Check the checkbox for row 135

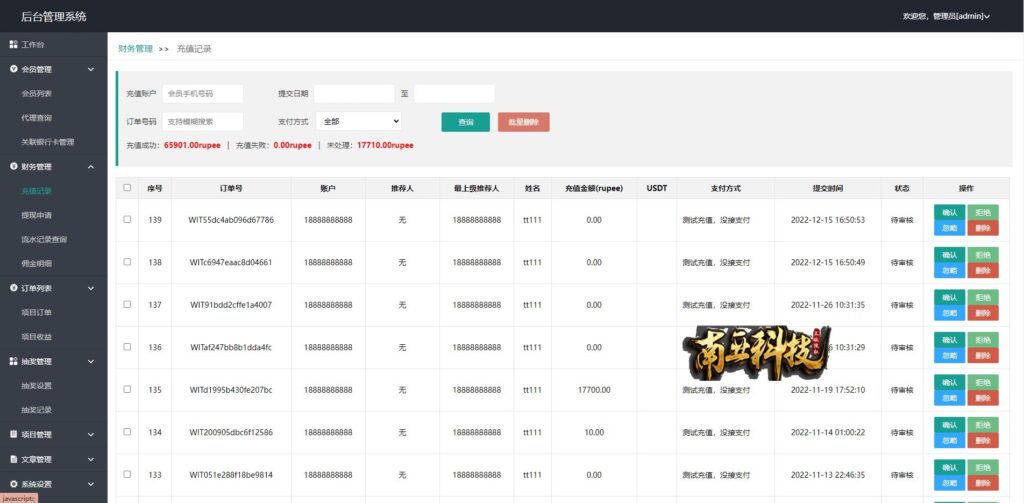pyautogui.click(x=127, y=389)
